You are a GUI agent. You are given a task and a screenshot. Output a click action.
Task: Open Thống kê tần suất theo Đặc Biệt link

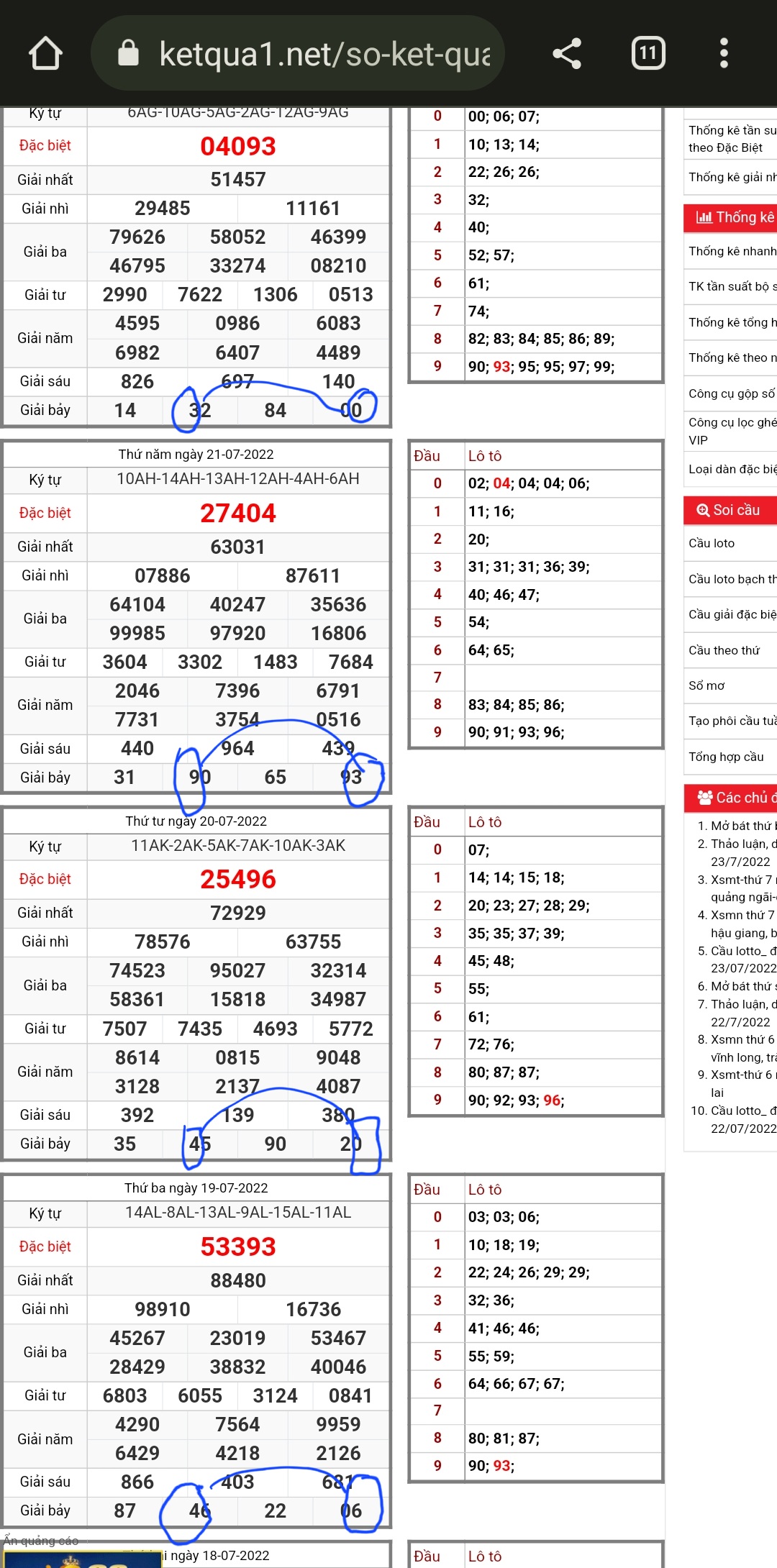click(x=732, y=139)
